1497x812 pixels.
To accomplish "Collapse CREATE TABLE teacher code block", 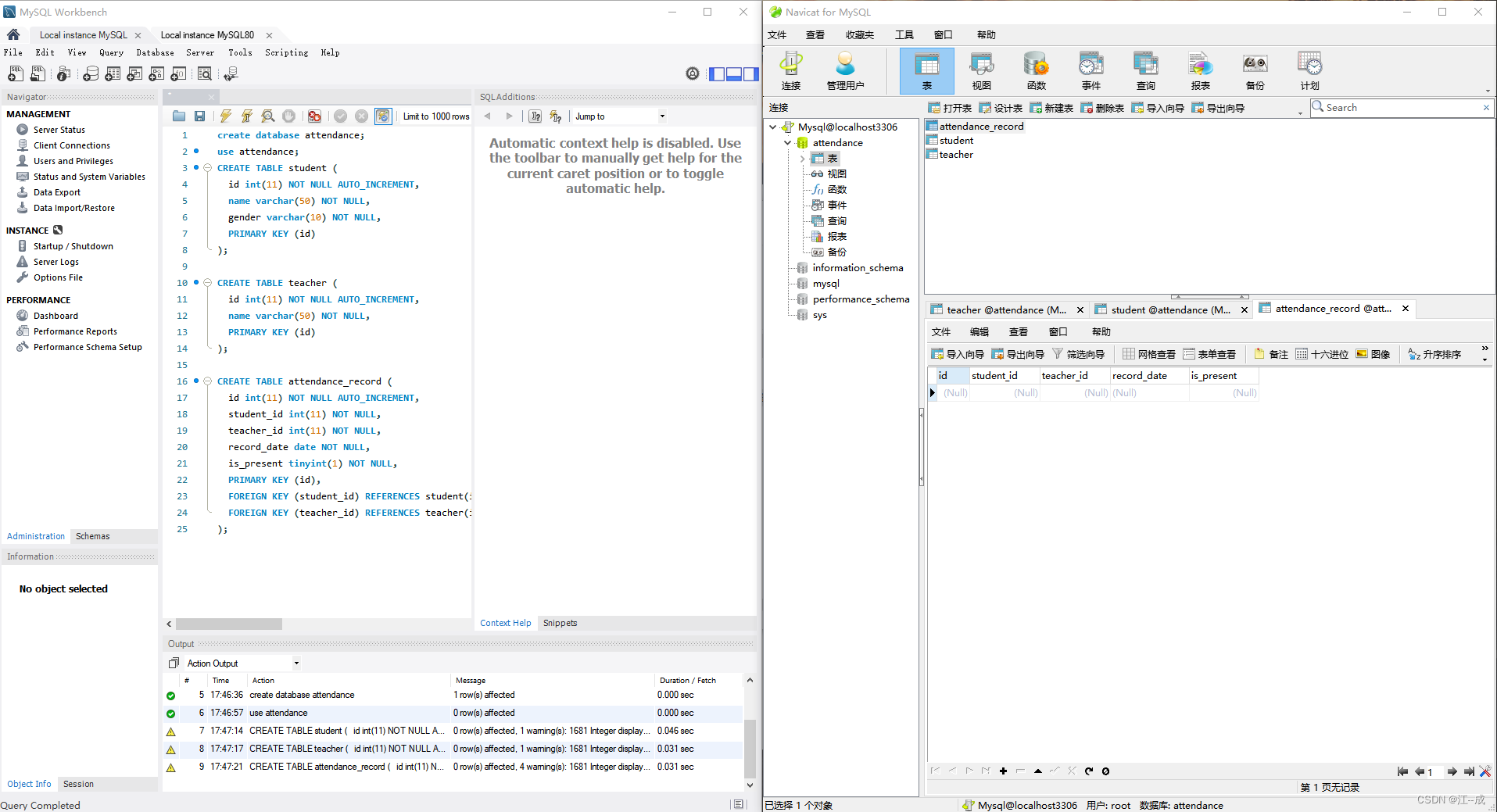I will coord(207,283).
